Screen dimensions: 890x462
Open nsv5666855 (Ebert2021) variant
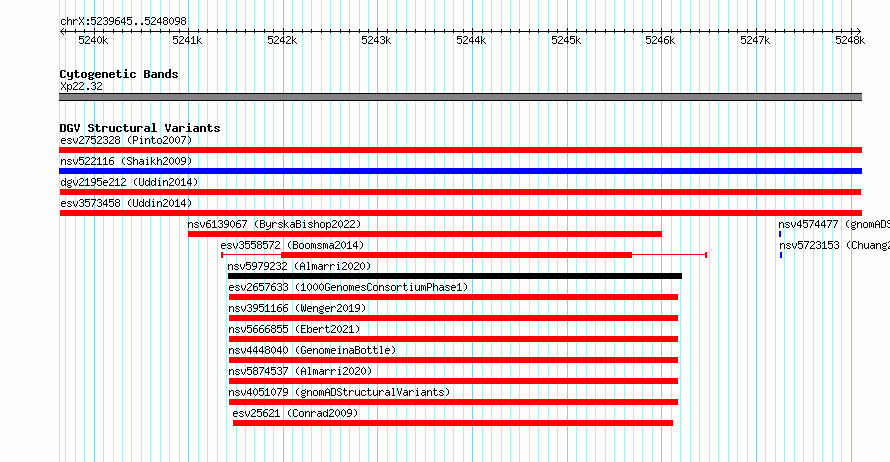coord(294,329)
